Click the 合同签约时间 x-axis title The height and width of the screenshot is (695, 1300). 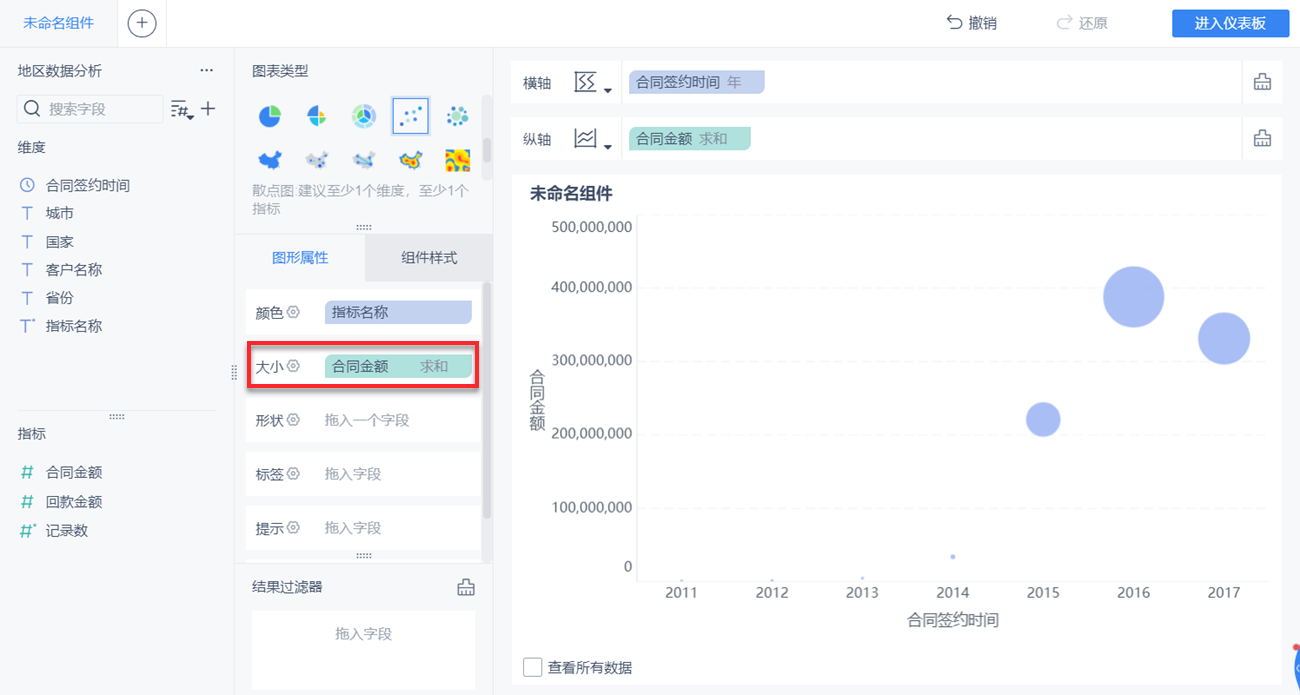click(x=953, y=620)
